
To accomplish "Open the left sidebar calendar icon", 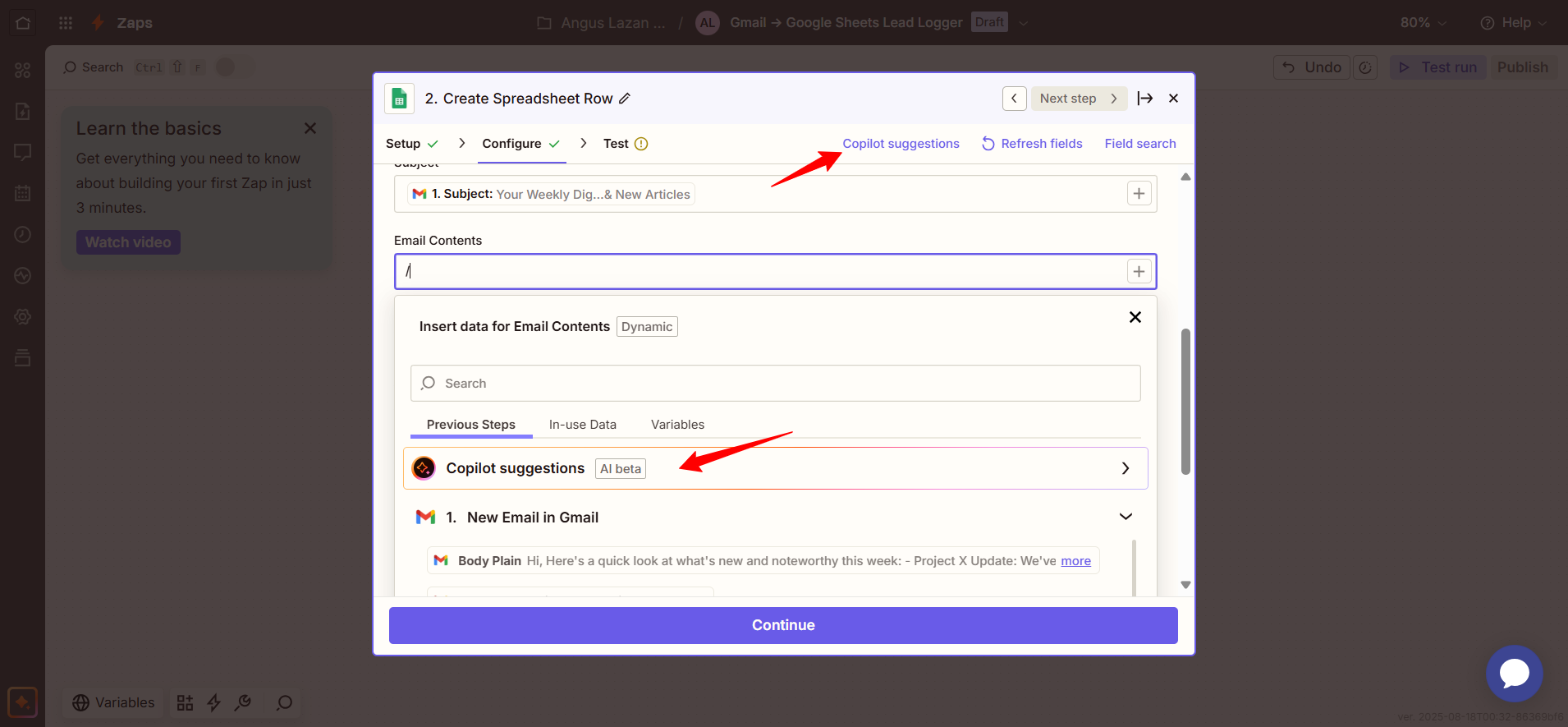I will [23, 193].
